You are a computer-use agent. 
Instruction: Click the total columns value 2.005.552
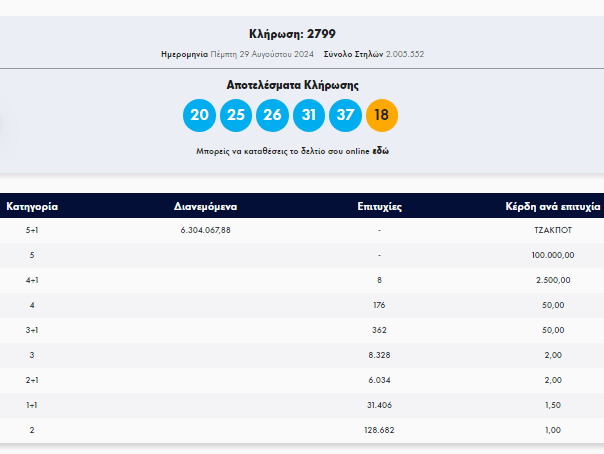[405, 54]
